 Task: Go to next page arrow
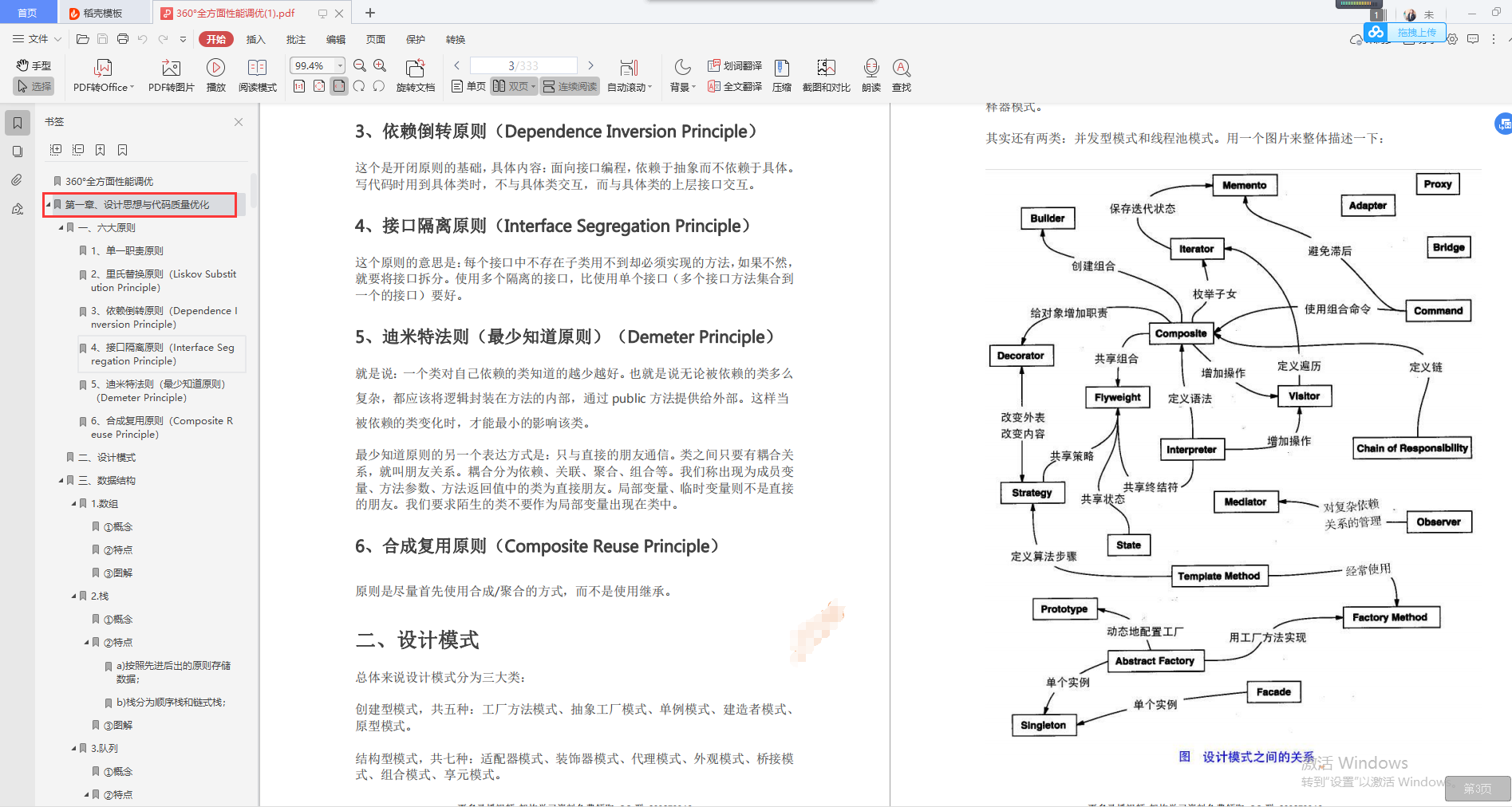tap(590, 65)
